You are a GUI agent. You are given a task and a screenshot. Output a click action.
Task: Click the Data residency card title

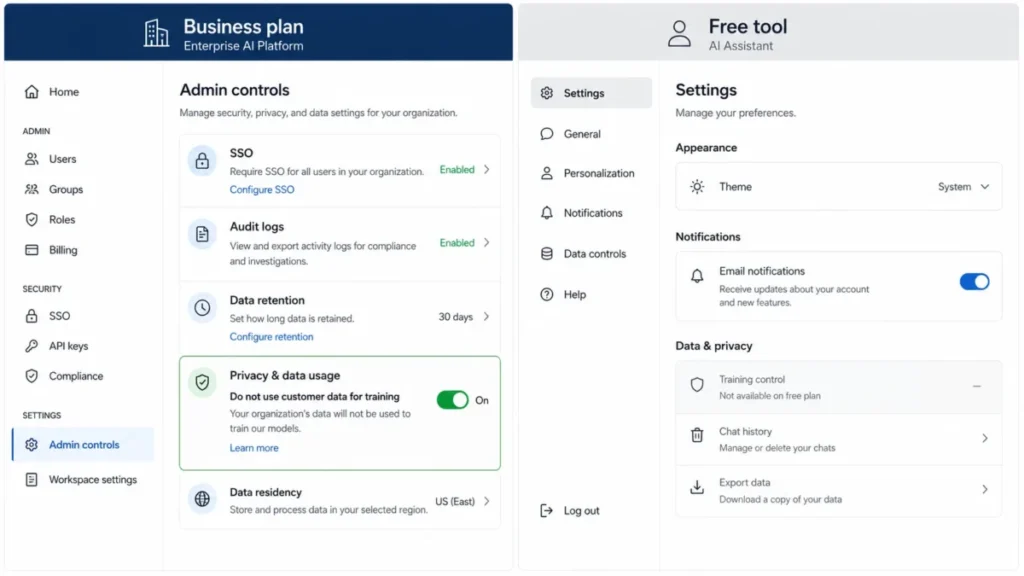coord(265,492)
